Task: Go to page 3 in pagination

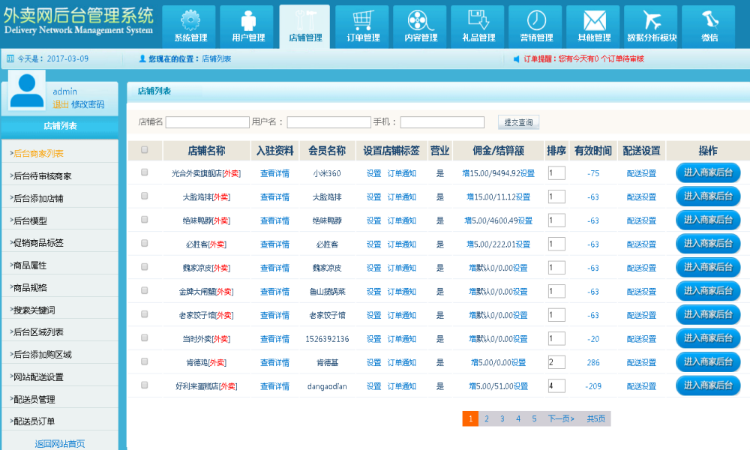Action: click(x=502, y=419)
